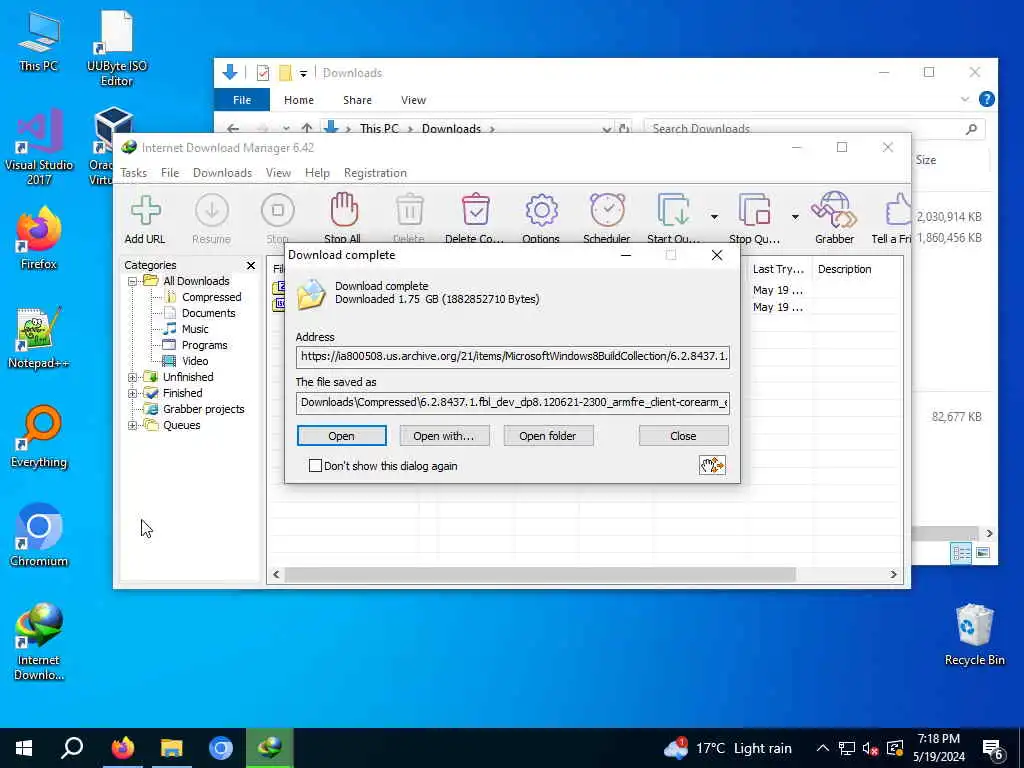
Task: Open the taskbar weather widget
Action: pyautogui.click(x=727, y=748)
